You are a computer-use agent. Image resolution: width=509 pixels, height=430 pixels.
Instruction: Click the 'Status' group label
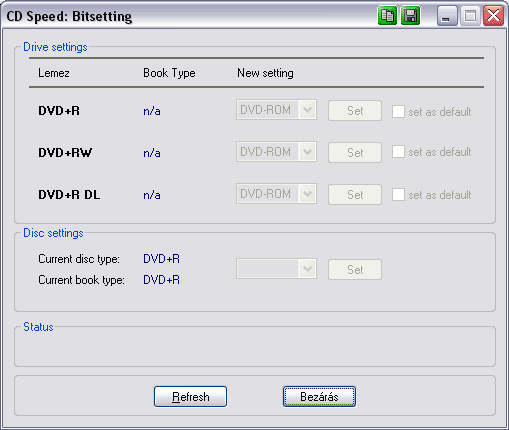point(38,327)
